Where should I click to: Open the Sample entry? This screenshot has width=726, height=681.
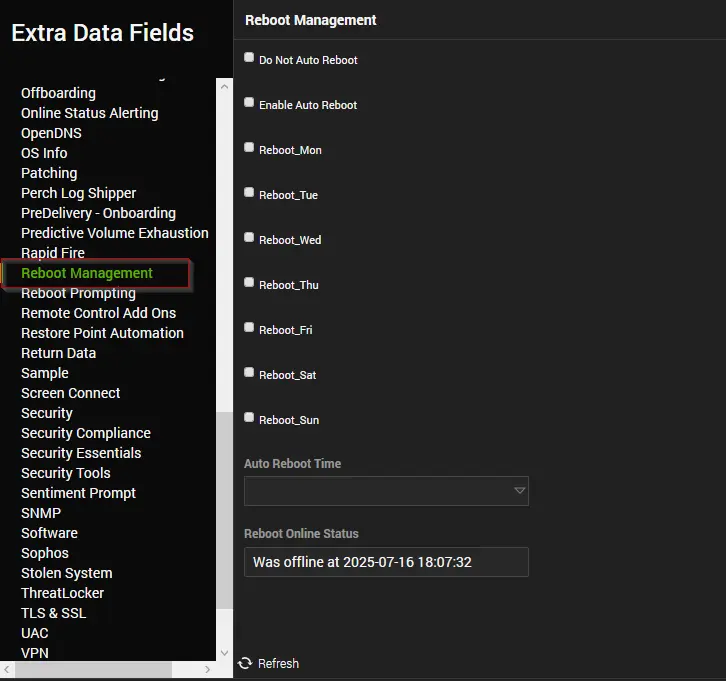(45, 373)
